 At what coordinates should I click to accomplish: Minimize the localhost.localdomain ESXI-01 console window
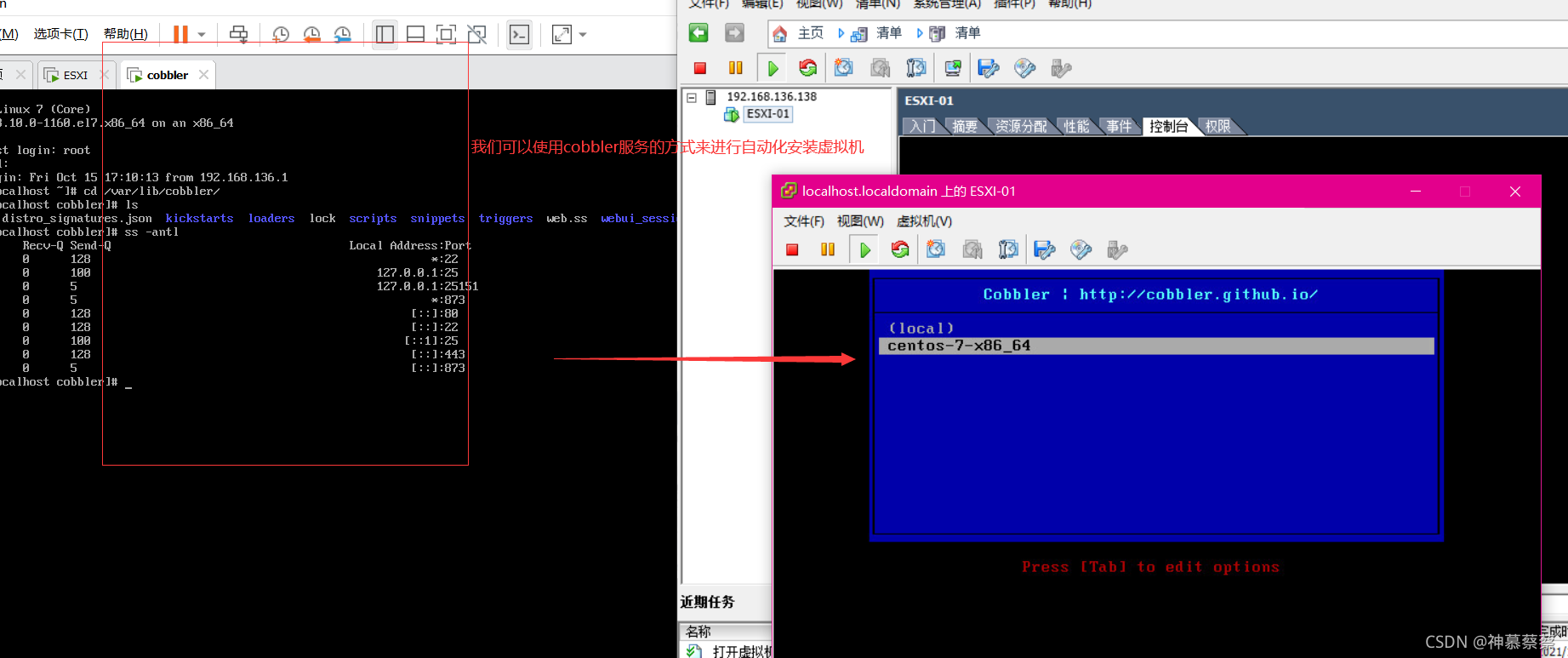1416,192
